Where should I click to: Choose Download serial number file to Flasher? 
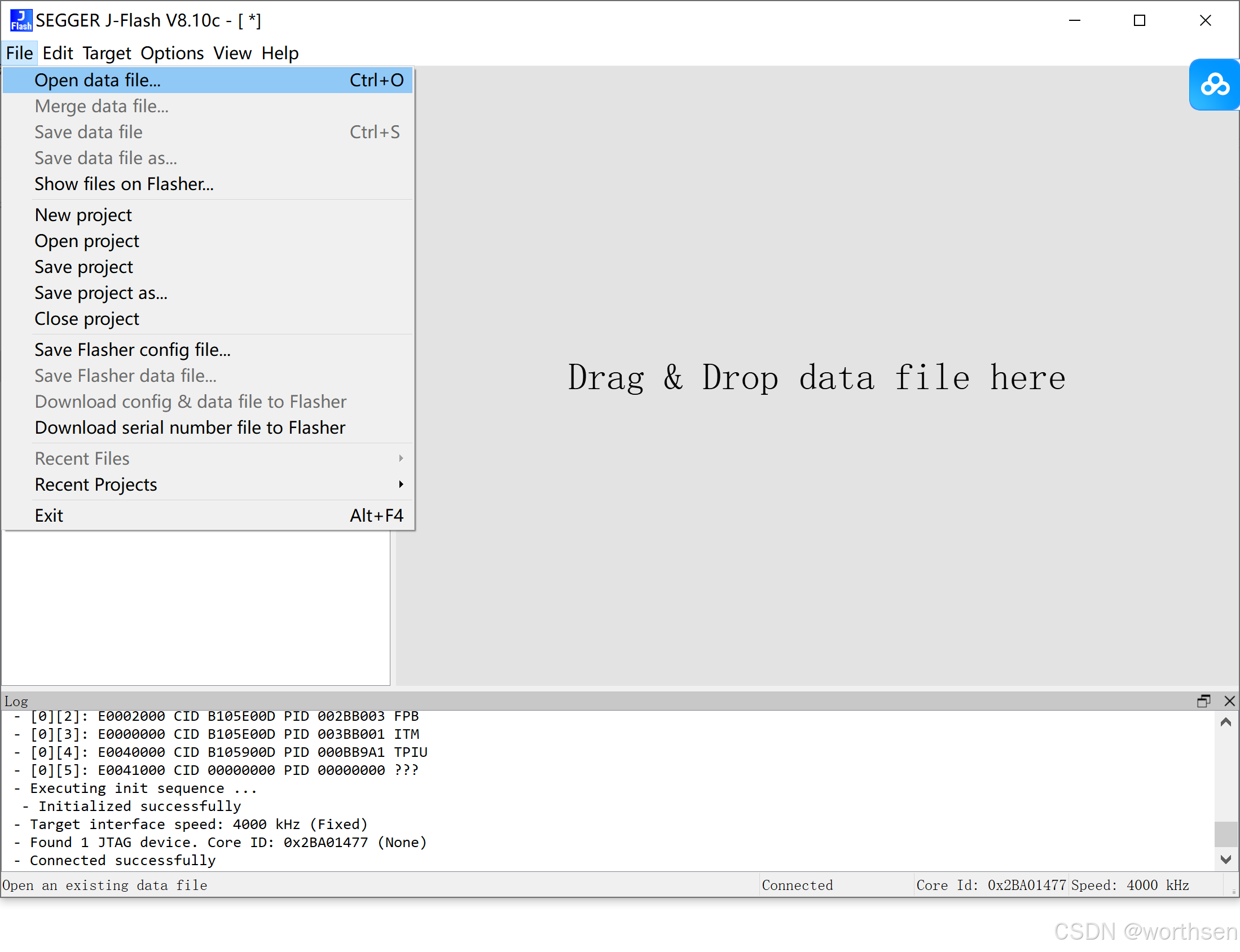[190, 428]
